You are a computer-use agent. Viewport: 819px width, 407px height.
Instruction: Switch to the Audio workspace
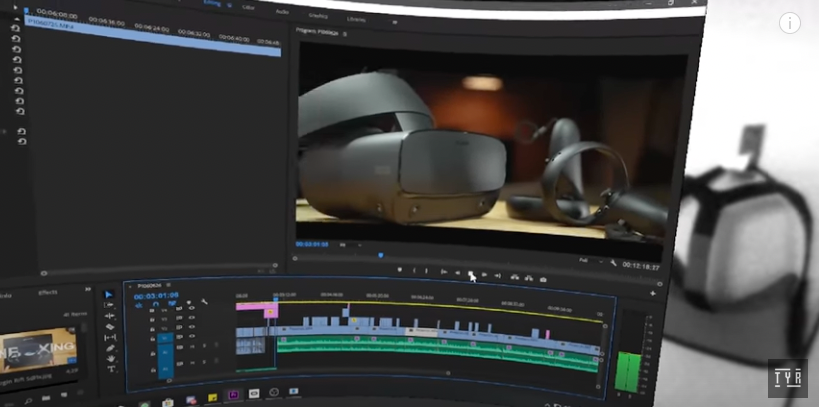(x=282, y=11)
